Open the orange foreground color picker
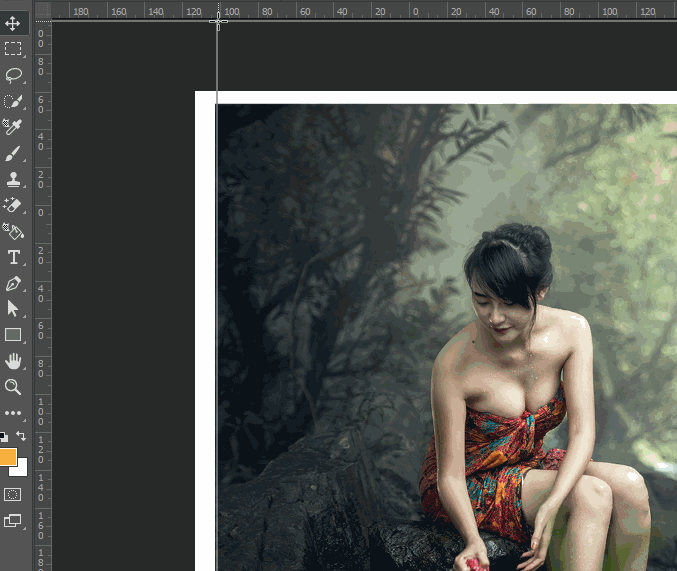The height and width of the screenshot is (571, 677). pos(8,457)
